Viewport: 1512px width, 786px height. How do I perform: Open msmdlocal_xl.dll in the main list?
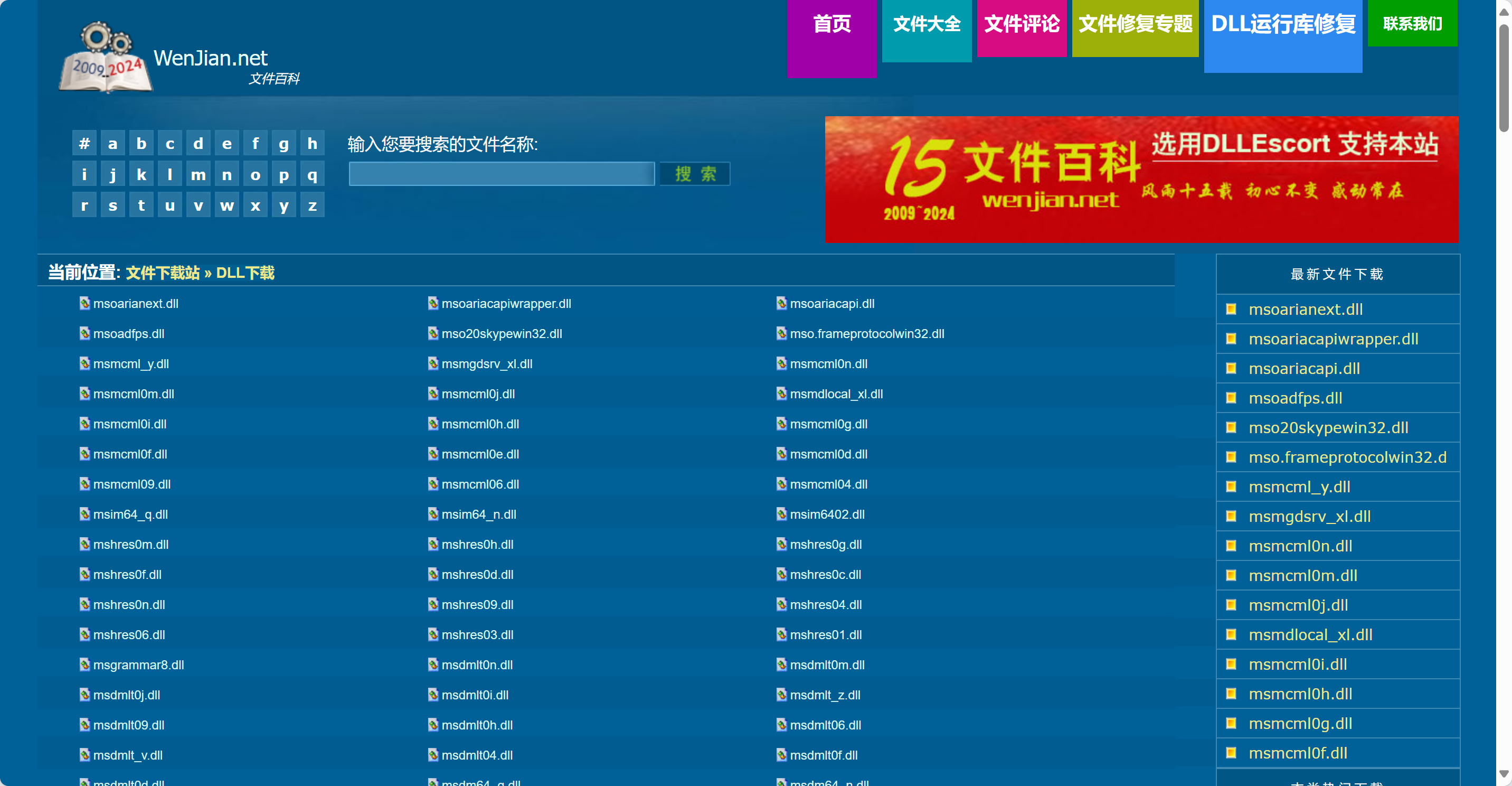(x=836, y=394)
